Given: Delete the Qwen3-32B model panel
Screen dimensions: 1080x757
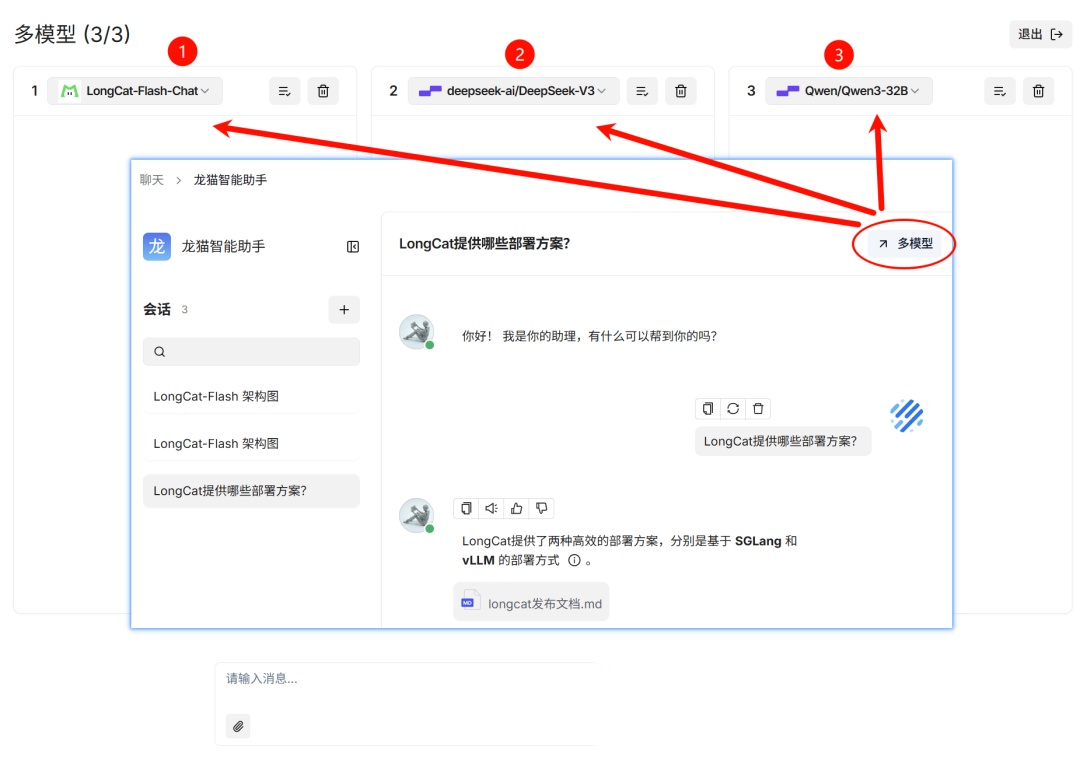Looking at the screenshot, I should tap(1039, 91).
